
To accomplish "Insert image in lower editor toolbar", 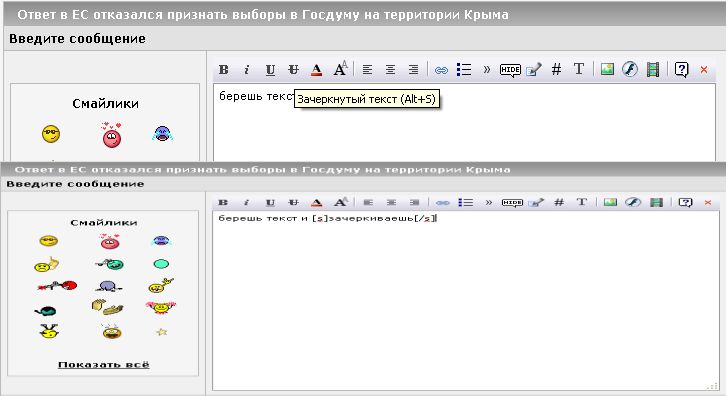I will coord(610,202).
